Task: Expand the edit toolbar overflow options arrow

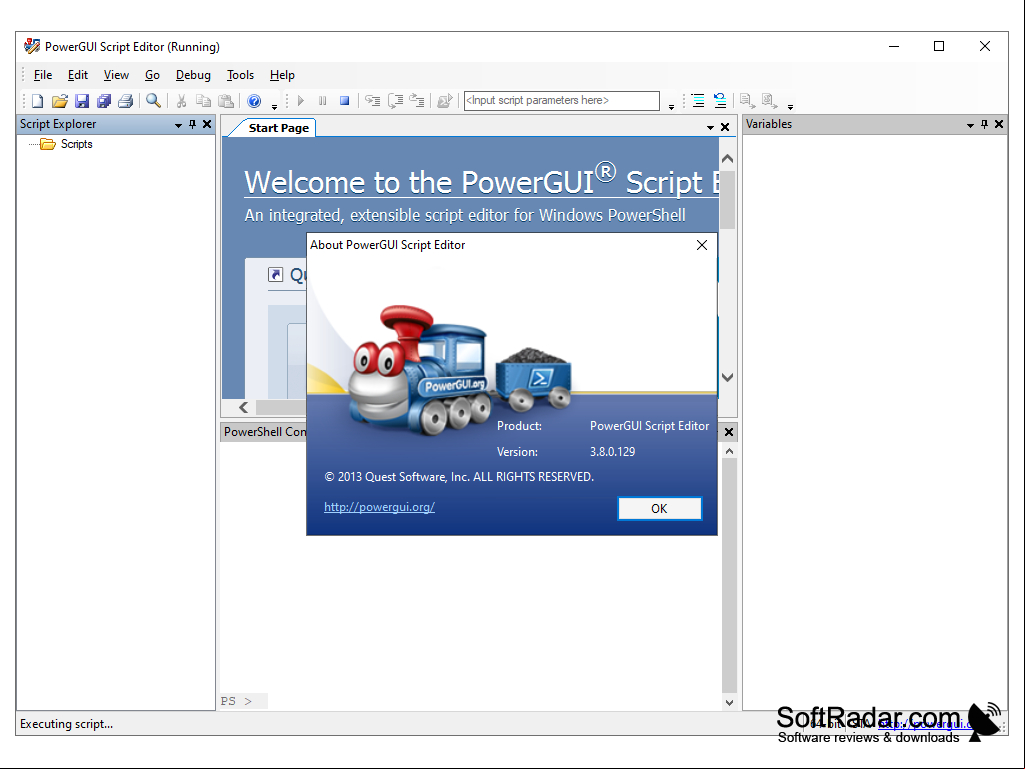Action: point(790,107)
